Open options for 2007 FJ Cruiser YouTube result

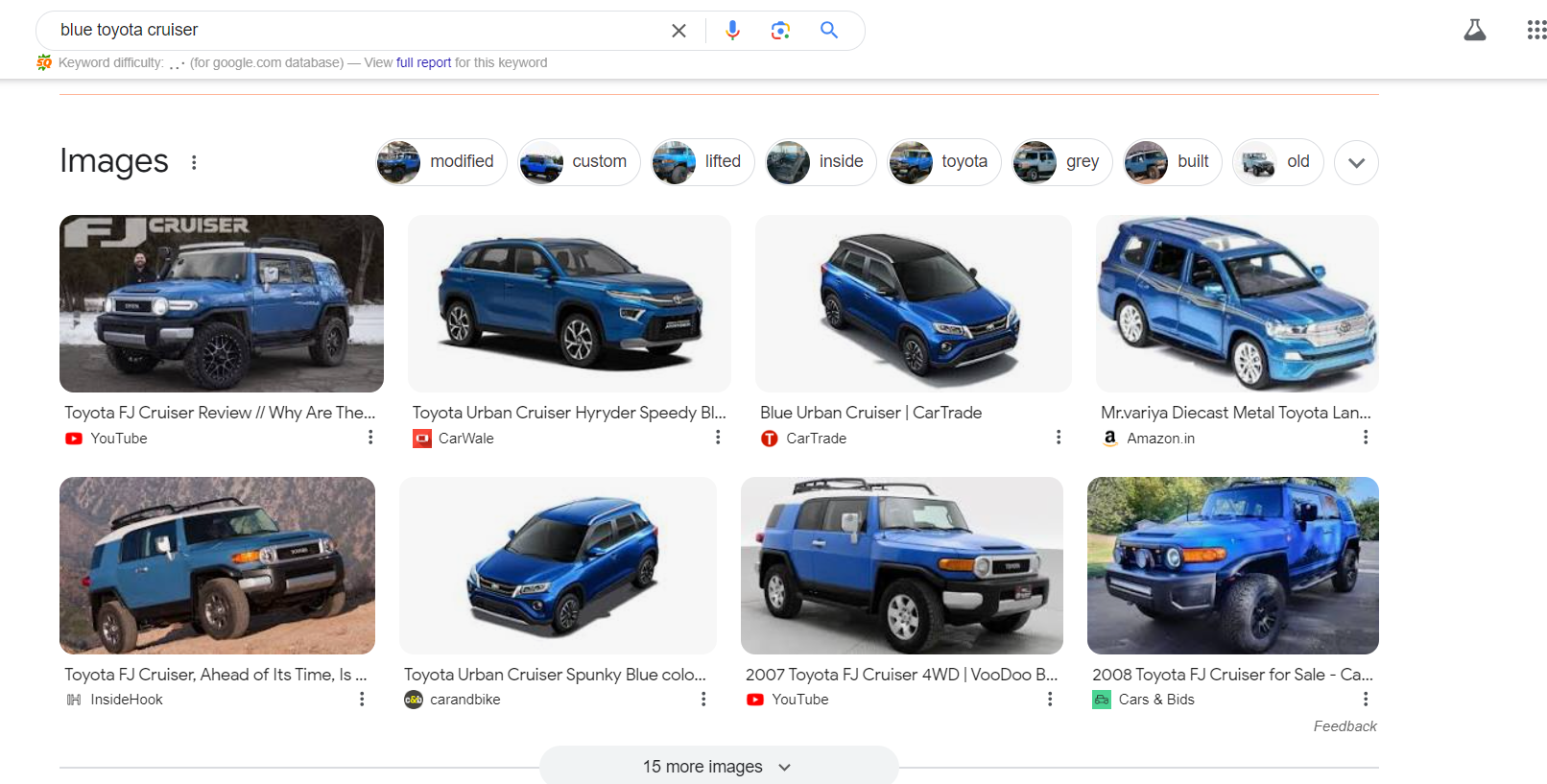[x=1050, y=700]
